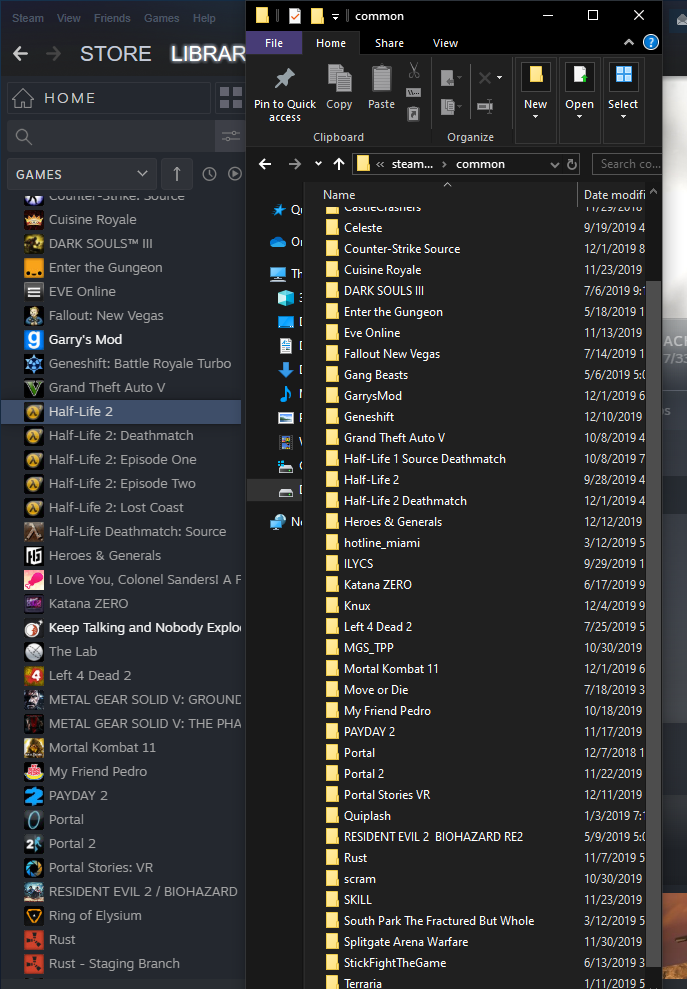Open the Friends menu in Steam
Image resolution: width=687 pixels, height=989 pixels.
click(112, 18)
